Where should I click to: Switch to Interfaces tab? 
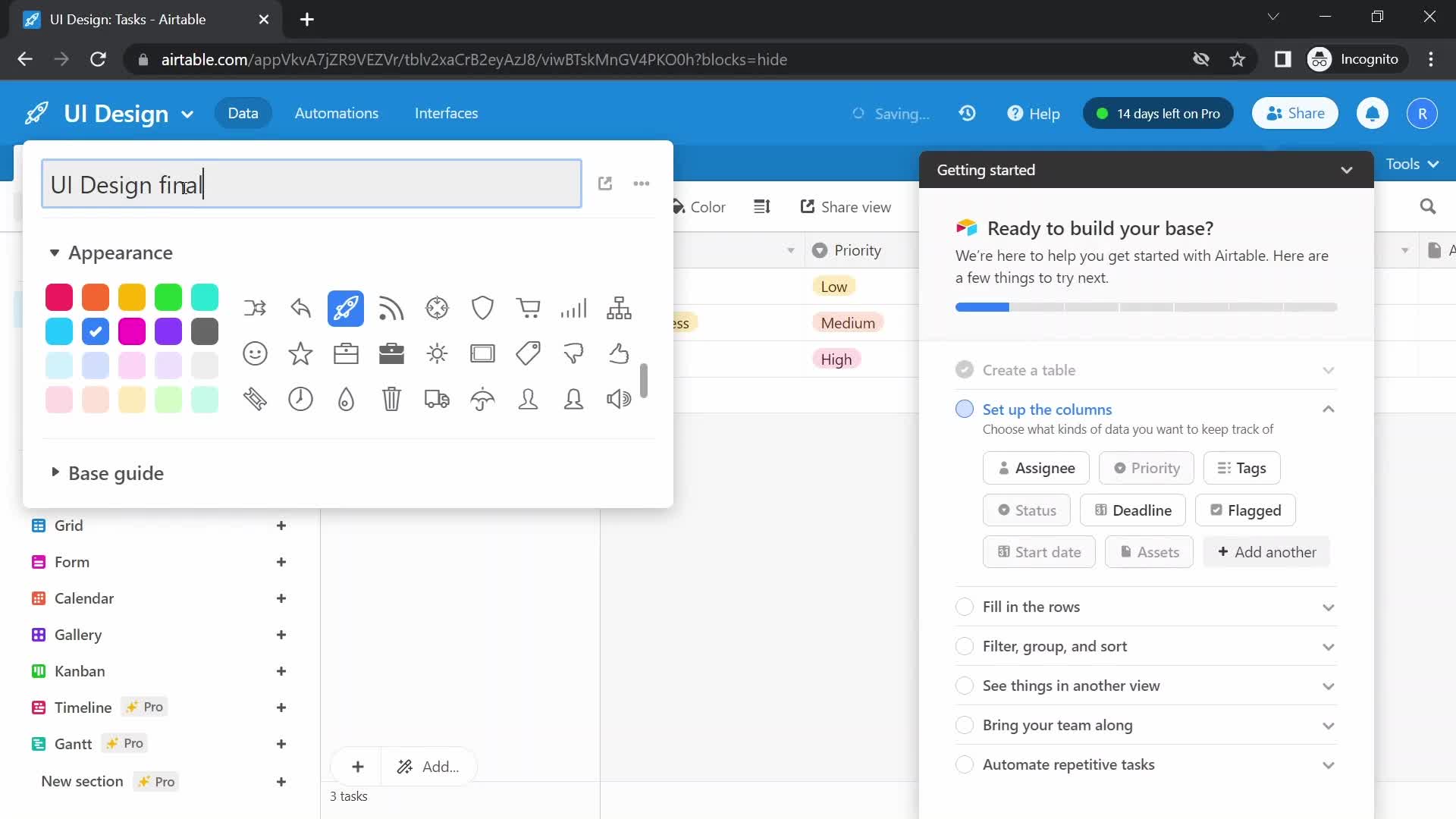pyautogui.click(x=447, y=113)
